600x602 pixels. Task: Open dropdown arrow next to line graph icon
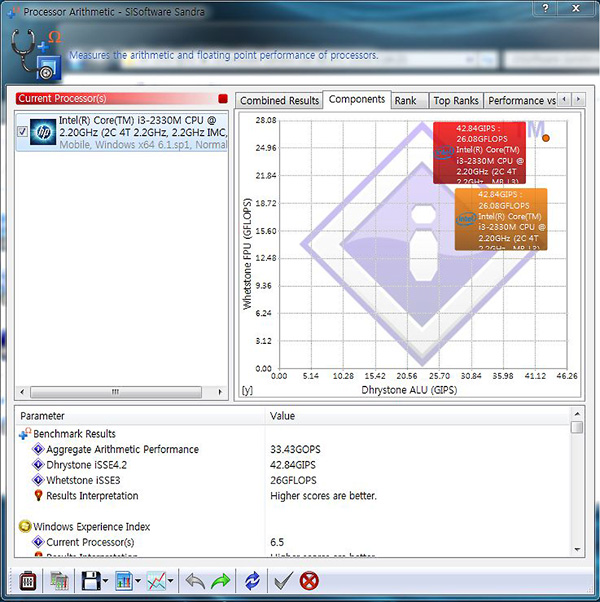click(170, 581)
